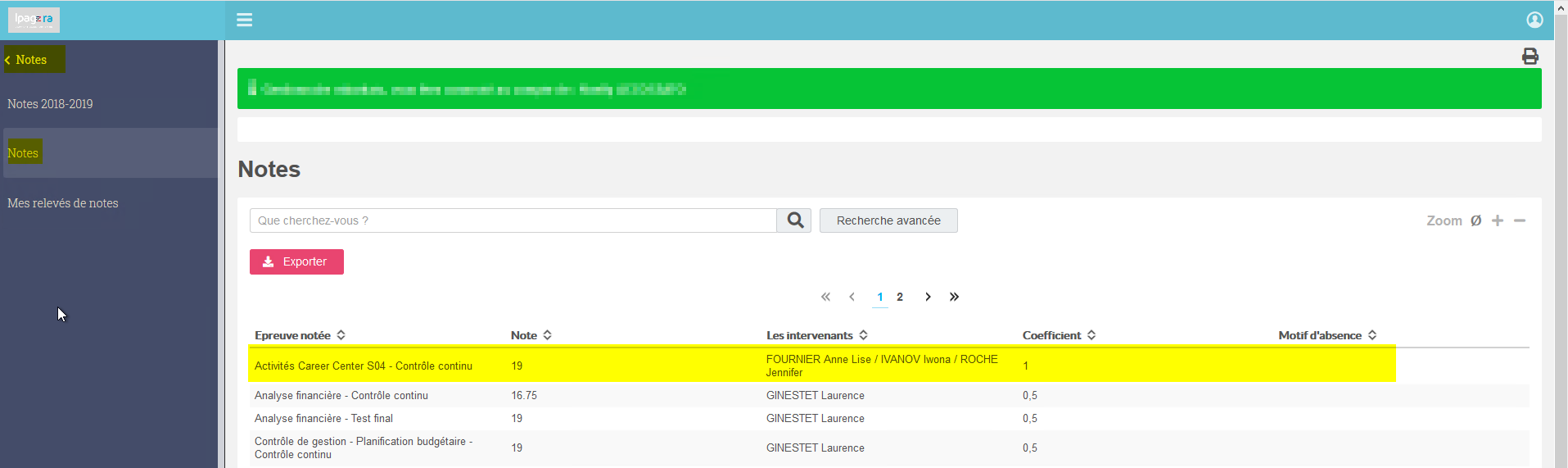The height and width of the screenshot is (468, 1568).
Task: Go to the first page of results
Action: [825, 297]
